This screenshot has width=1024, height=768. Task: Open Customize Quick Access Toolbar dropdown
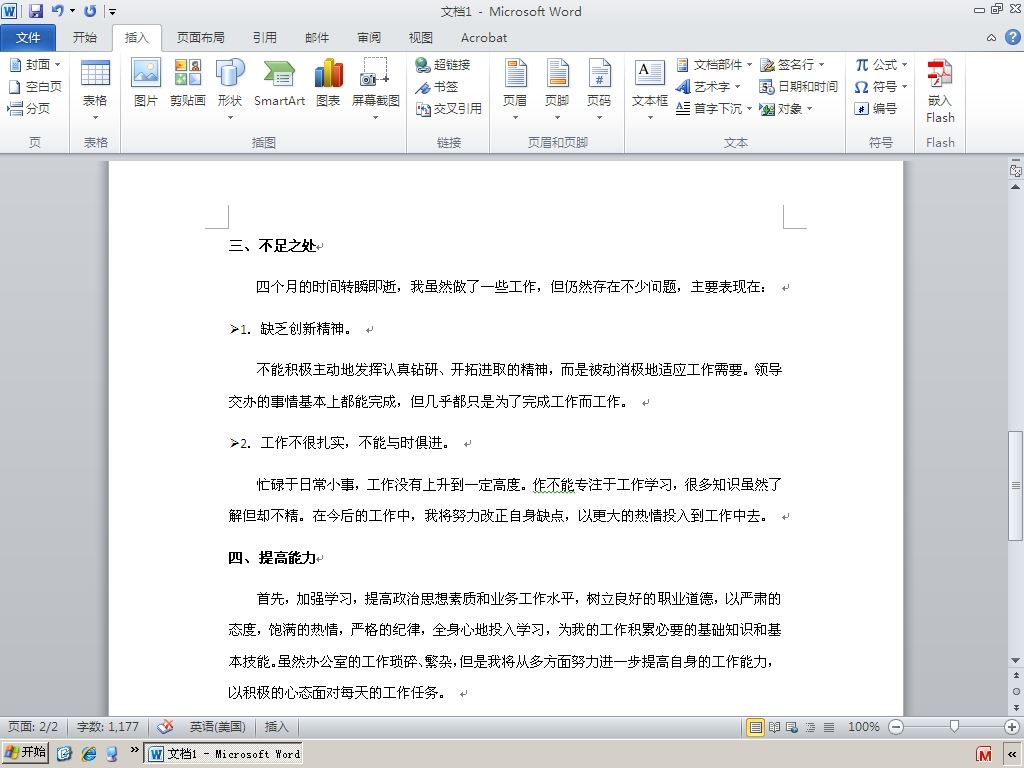(x=112, y=12)
